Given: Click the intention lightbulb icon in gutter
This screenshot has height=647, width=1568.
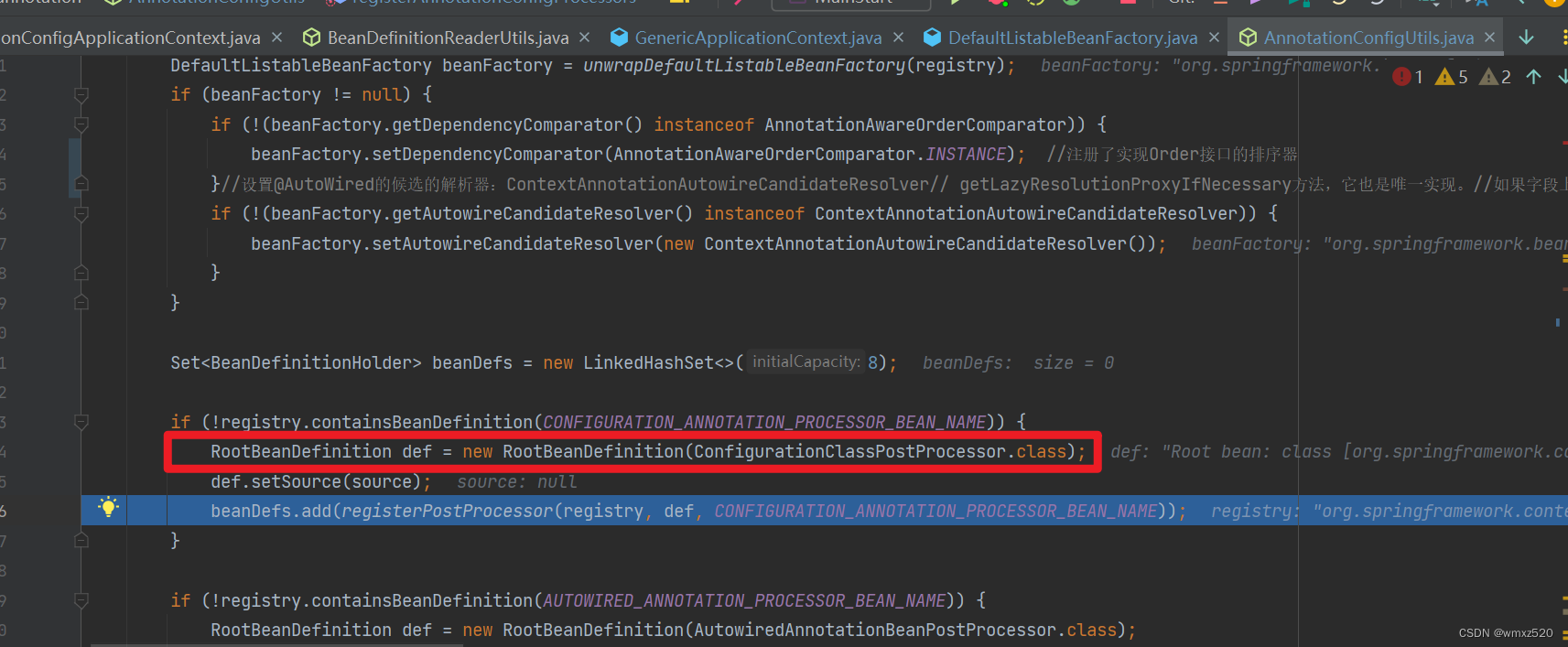Looking at the screenshot, I should pos(108,507).
